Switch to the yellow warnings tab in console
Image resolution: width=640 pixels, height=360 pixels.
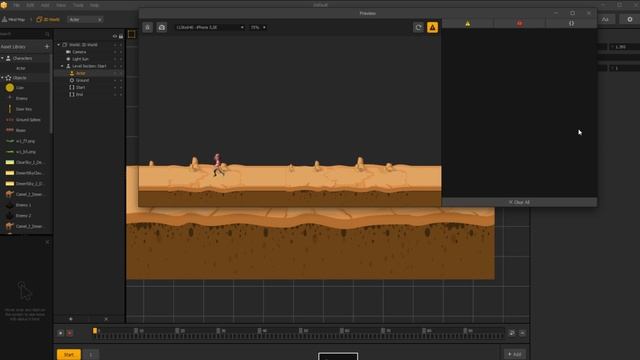coord(468,24)
